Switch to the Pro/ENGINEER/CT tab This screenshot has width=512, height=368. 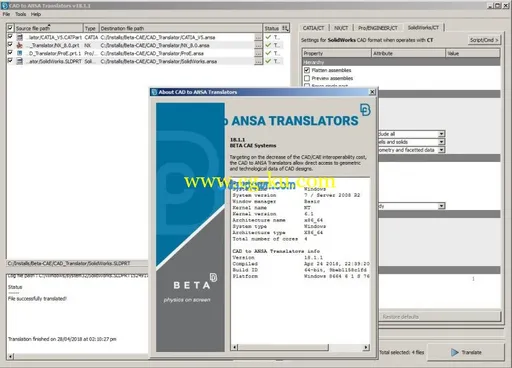tap(377, 28)
